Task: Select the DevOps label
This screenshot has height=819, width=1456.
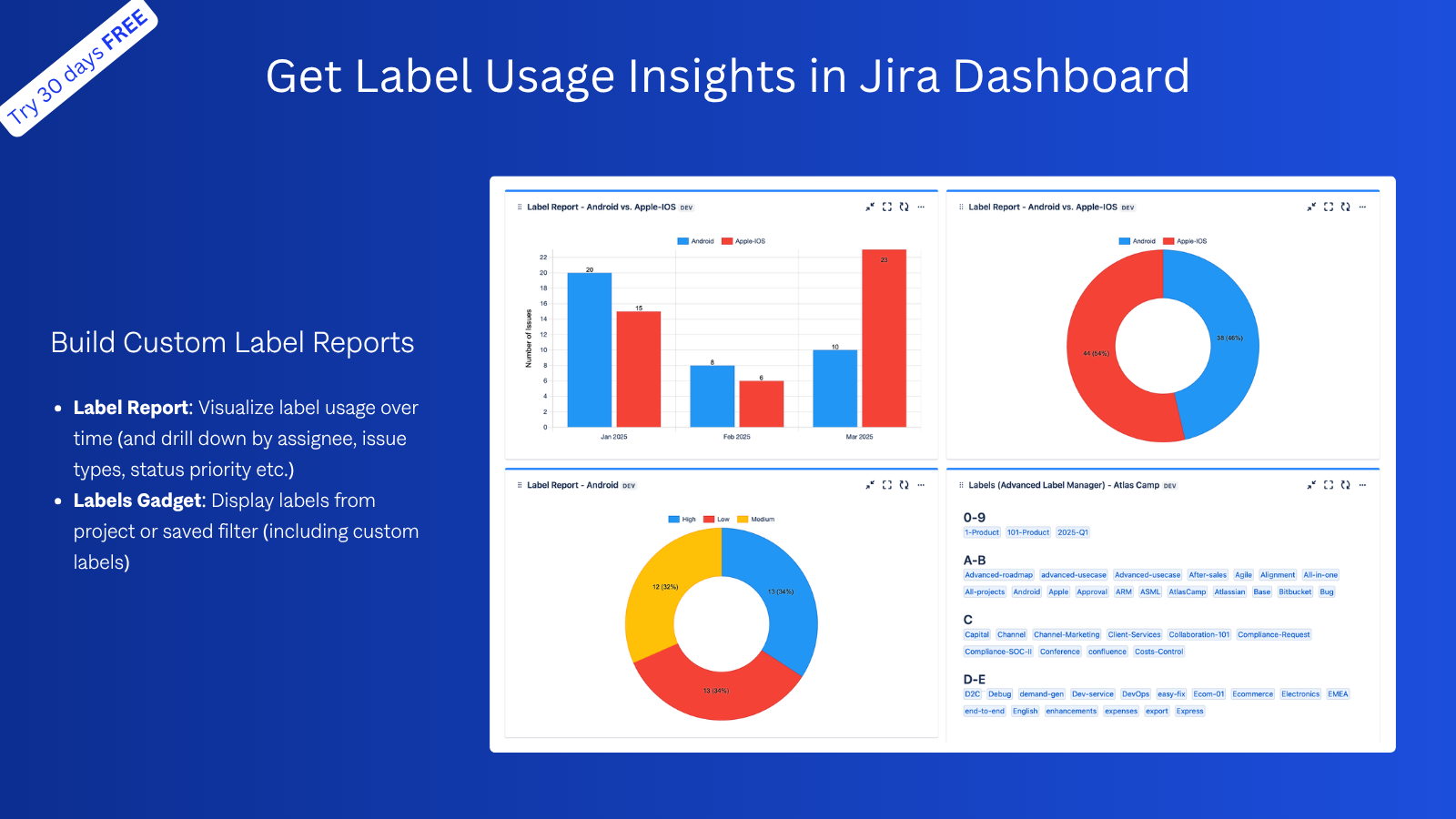Action: coord(1136,694)
